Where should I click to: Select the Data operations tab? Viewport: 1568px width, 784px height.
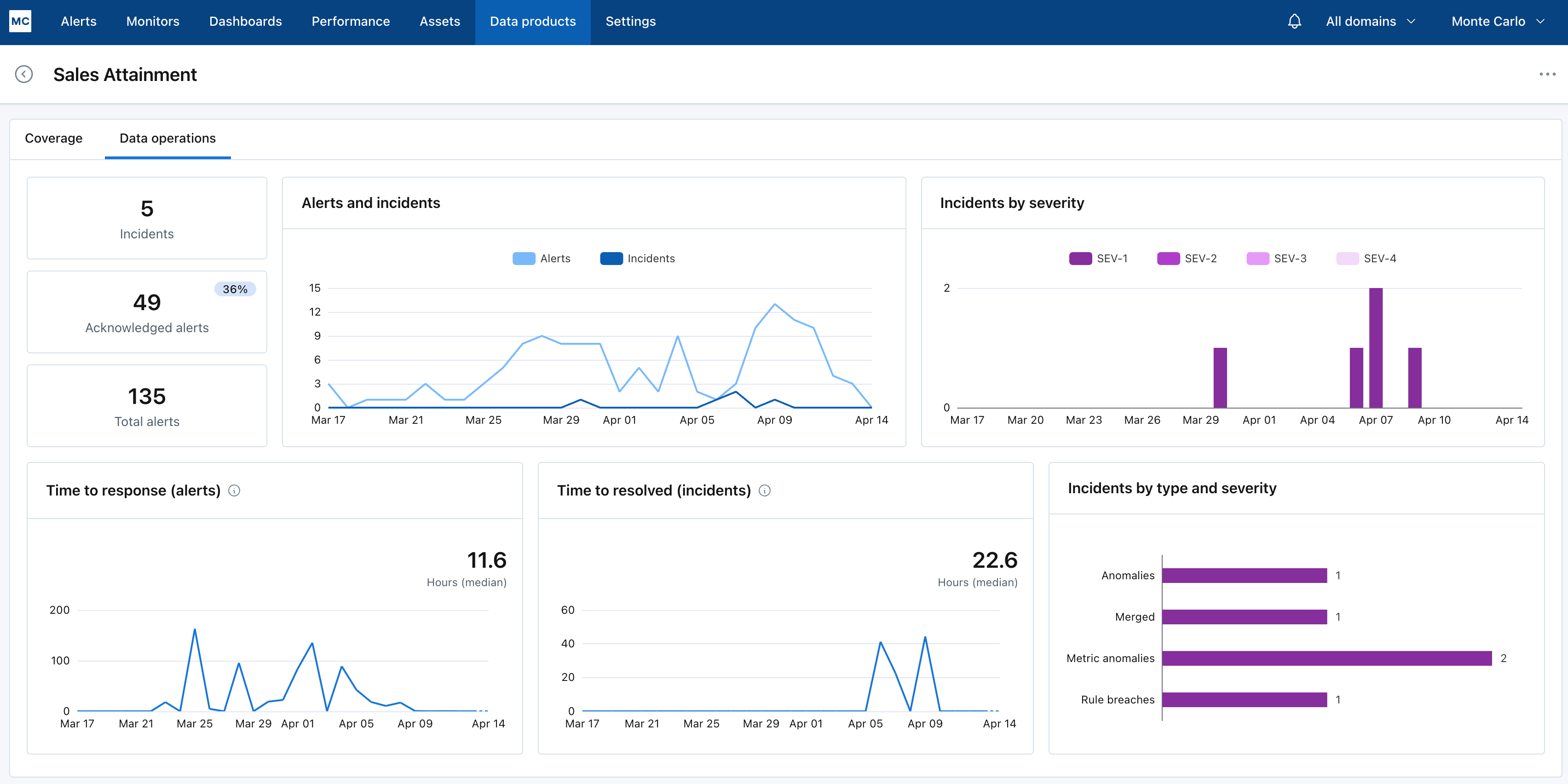click(167, 138)
